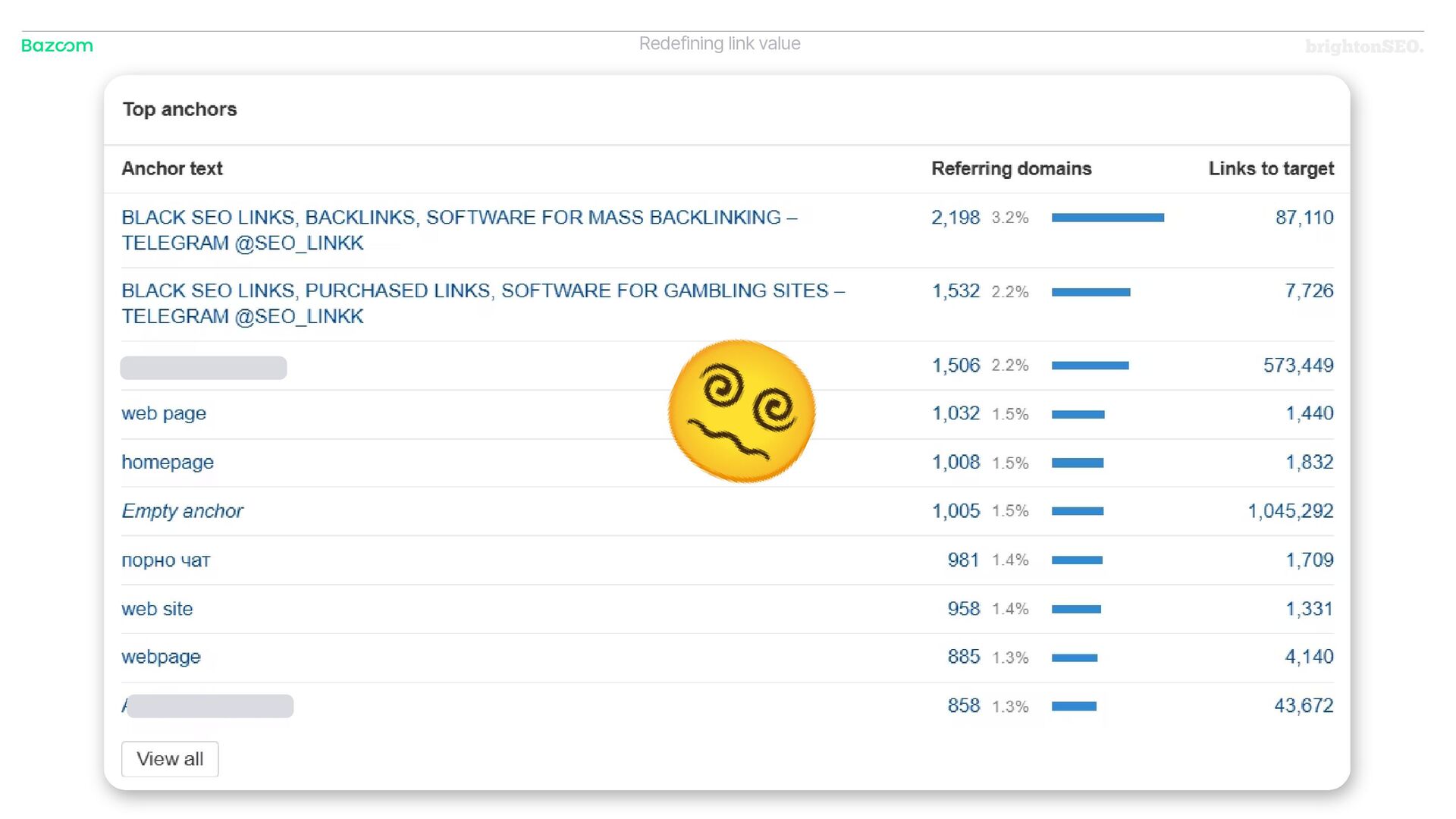This screenshot has width=1456, height=819.
Task: Open the 'web page' anchor link
Action: [164, 413]
